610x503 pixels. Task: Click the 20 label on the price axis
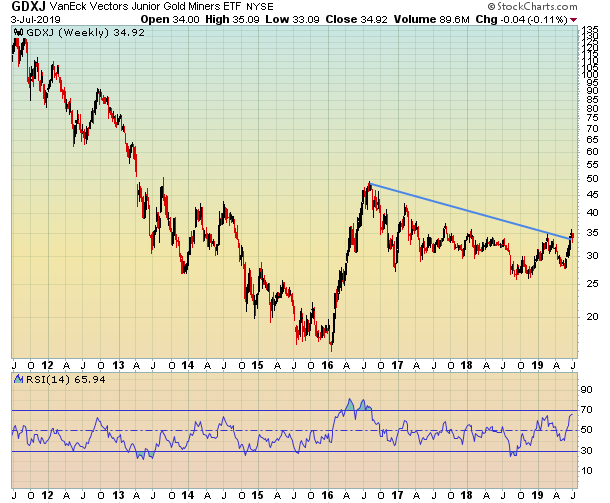(592, 317)
